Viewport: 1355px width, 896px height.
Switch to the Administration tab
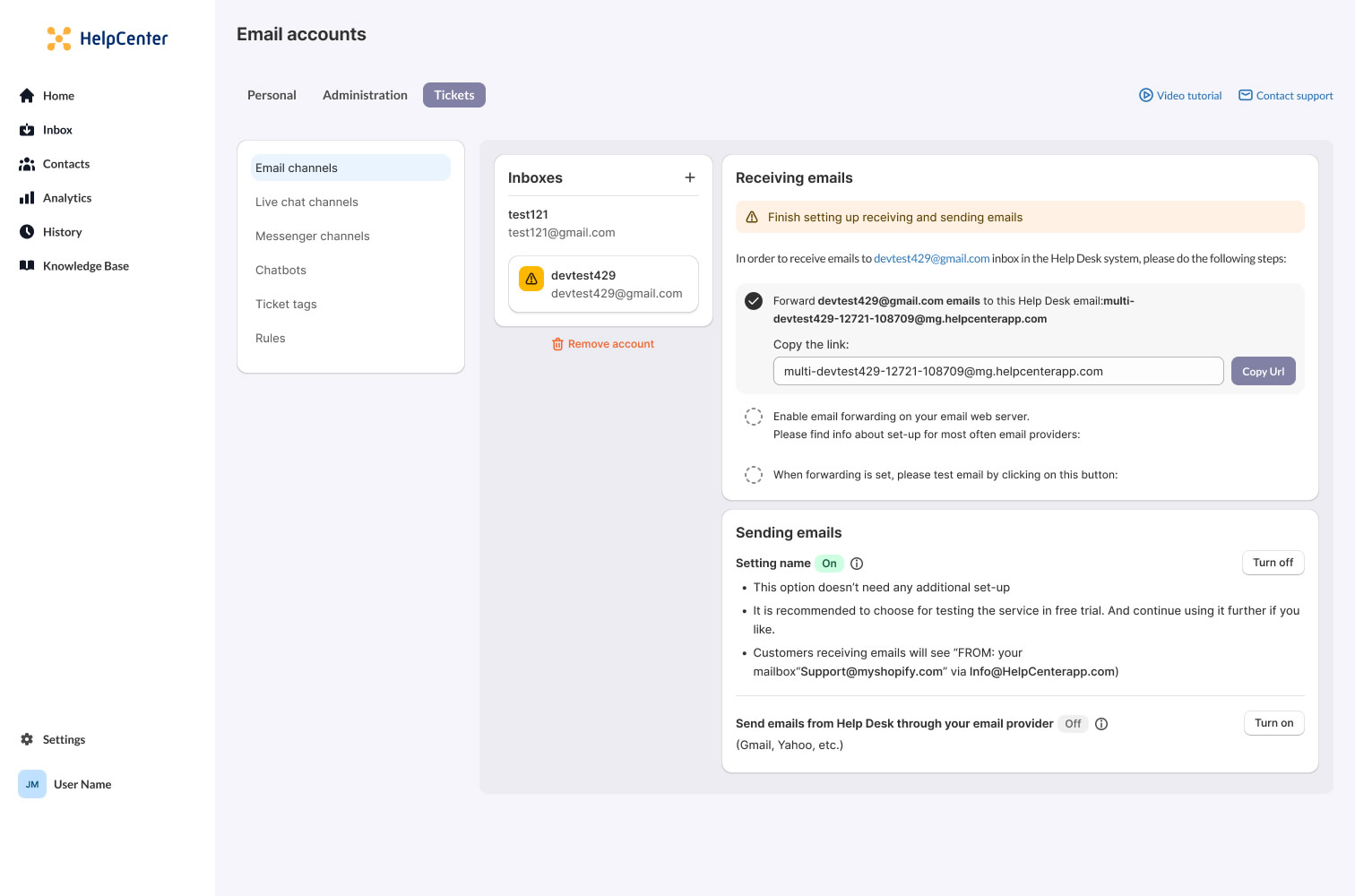point(365,94)
